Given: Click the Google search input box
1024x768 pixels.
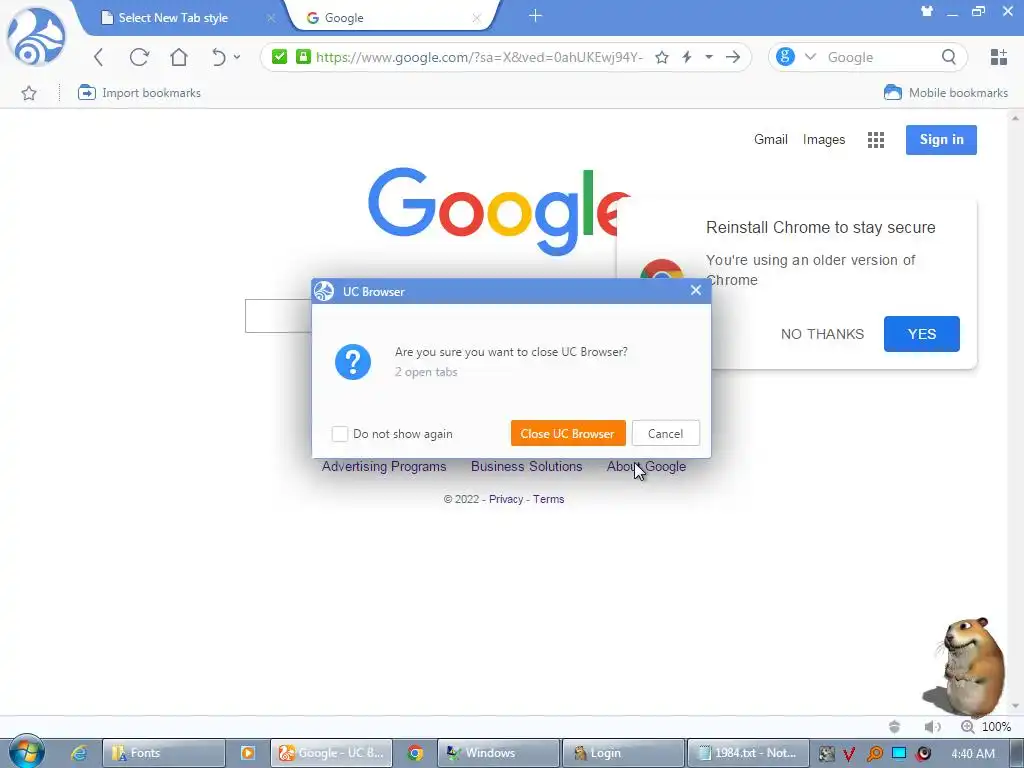Looking at the screenshot, I should pos(279,316).
